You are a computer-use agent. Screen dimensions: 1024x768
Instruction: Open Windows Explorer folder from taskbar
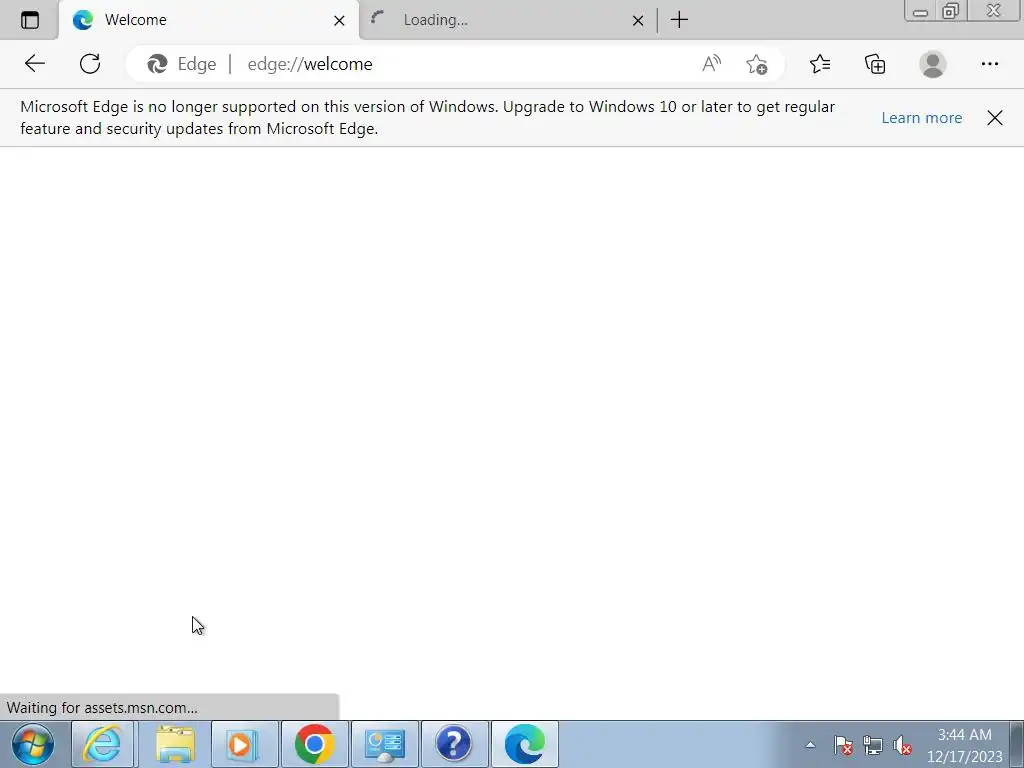click(x=174, y=744)
